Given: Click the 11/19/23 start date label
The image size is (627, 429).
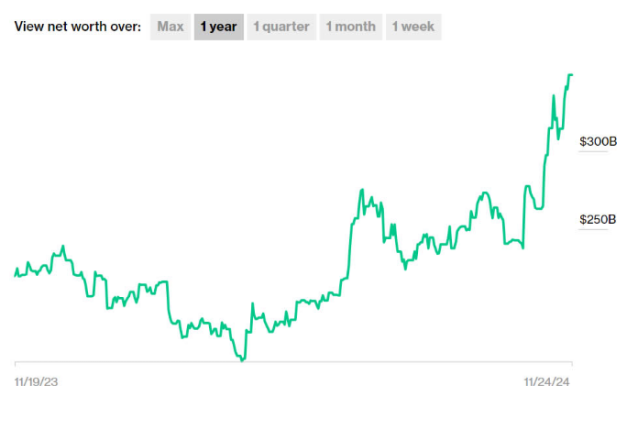Looking at the screenshot, I should coord(35,381).
